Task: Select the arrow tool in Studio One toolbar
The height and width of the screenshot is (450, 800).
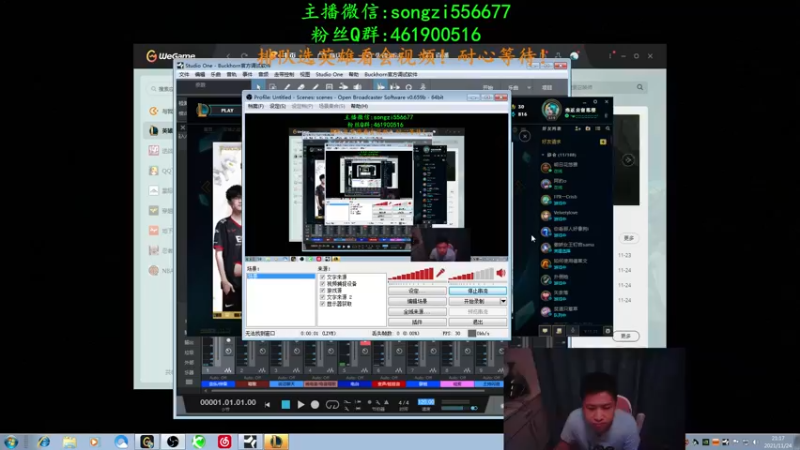Action: [259, 87]
